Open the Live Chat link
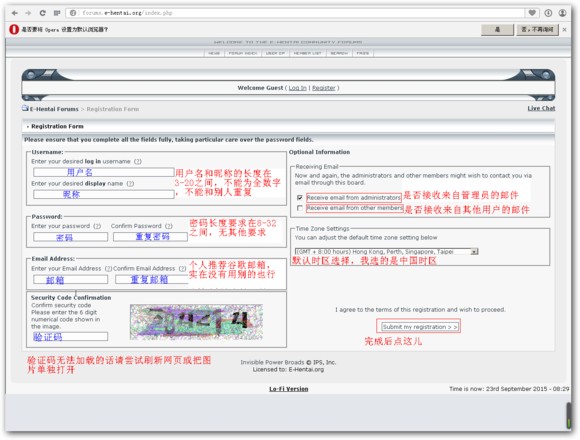The height and width of the screenshot is (440, 580). click(541, 108)
